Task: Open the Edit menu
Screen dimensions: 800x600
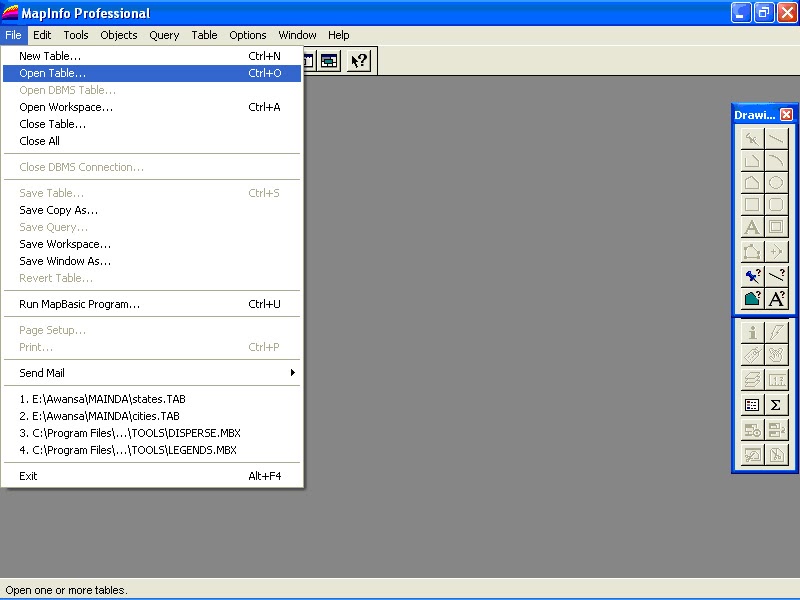Action: tap(42, 35)
